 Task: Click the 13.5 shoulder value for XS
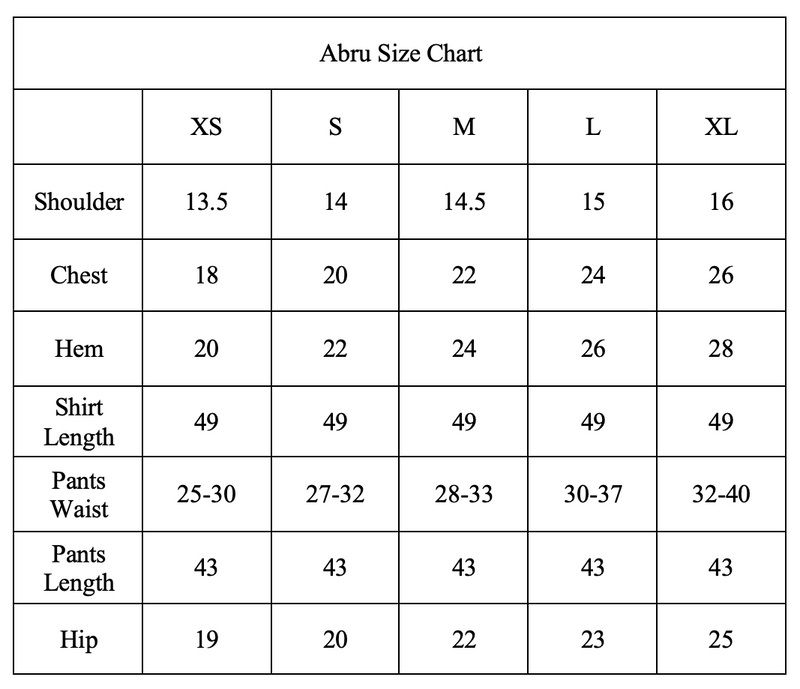point(206,202)
